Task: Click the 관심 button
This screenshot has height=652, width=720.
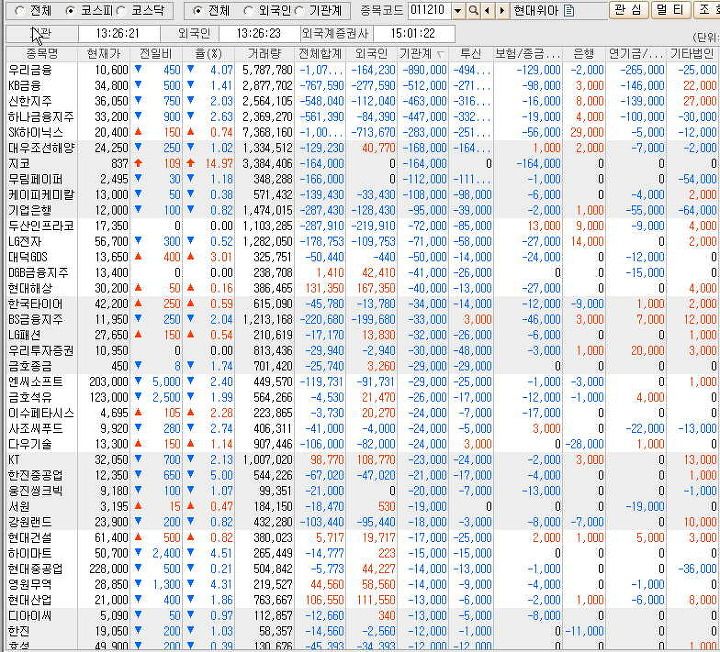Action: point(629,10)
